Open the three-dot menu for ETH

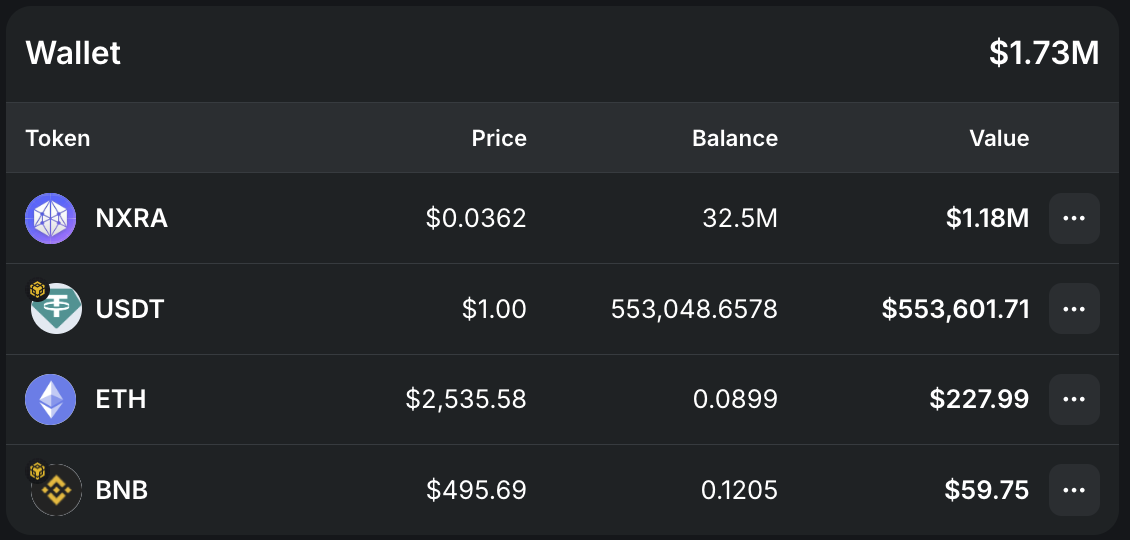point(1074,399)
